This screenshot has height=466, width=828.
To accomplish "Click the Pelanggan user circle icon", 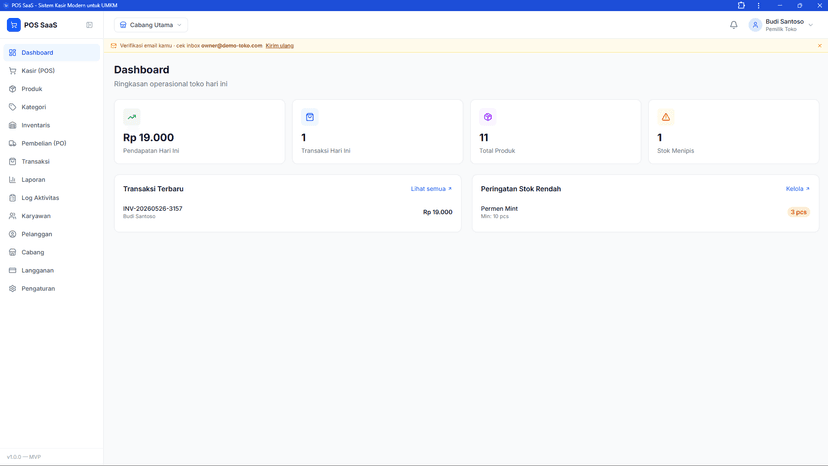I will (13, 234).
